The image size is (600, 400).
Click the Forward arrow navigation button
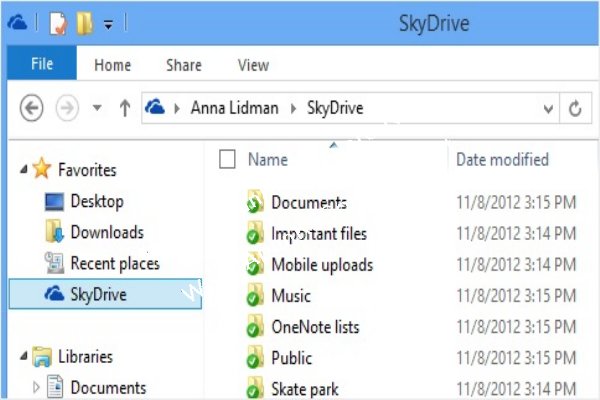tap(67, 108)
